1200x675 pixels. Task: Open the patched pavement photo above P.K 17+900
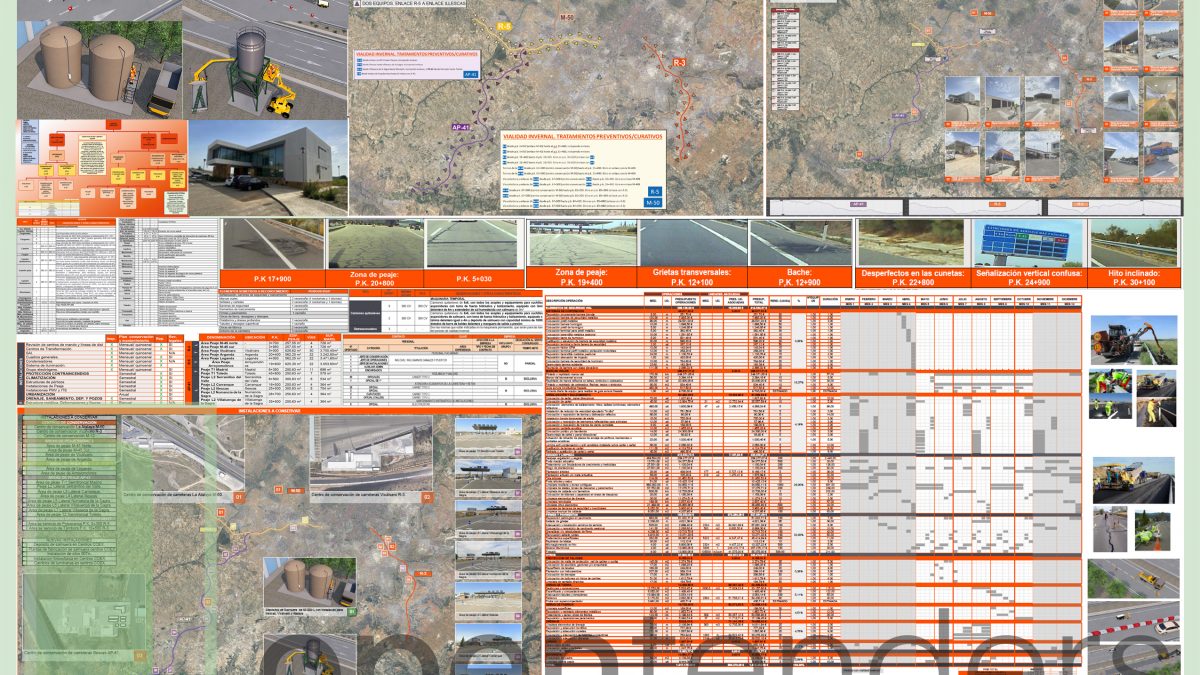[273, 244]
